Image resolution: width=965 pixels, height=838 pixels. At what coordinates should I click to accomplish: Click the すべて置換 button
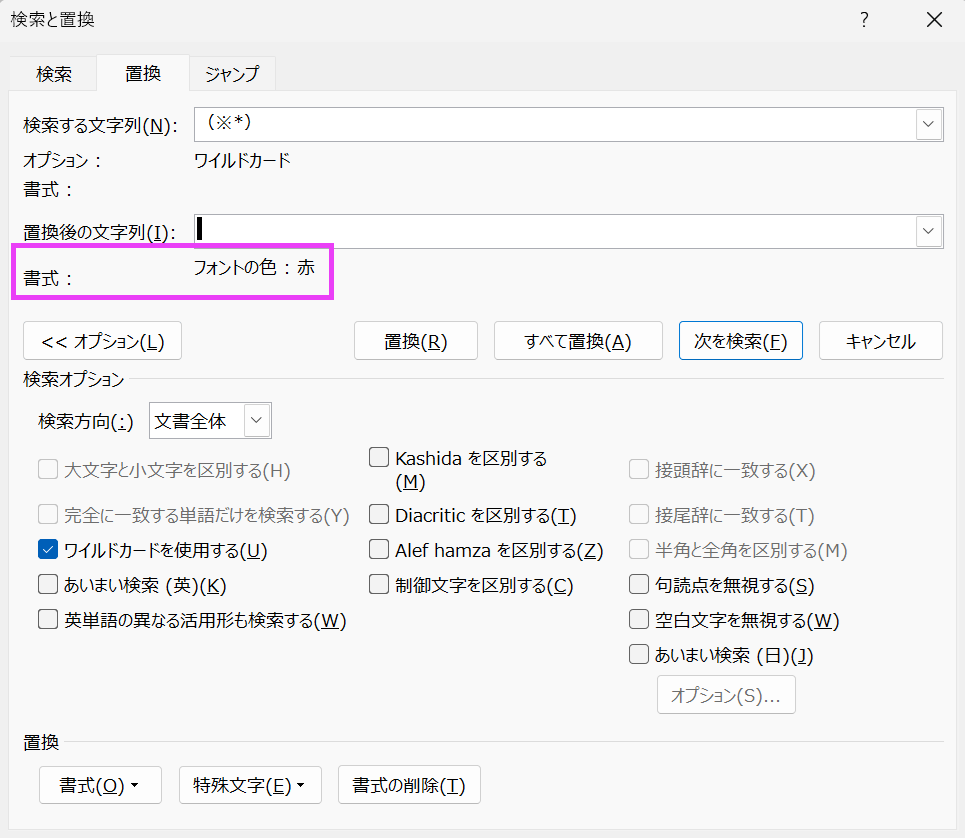578,341
